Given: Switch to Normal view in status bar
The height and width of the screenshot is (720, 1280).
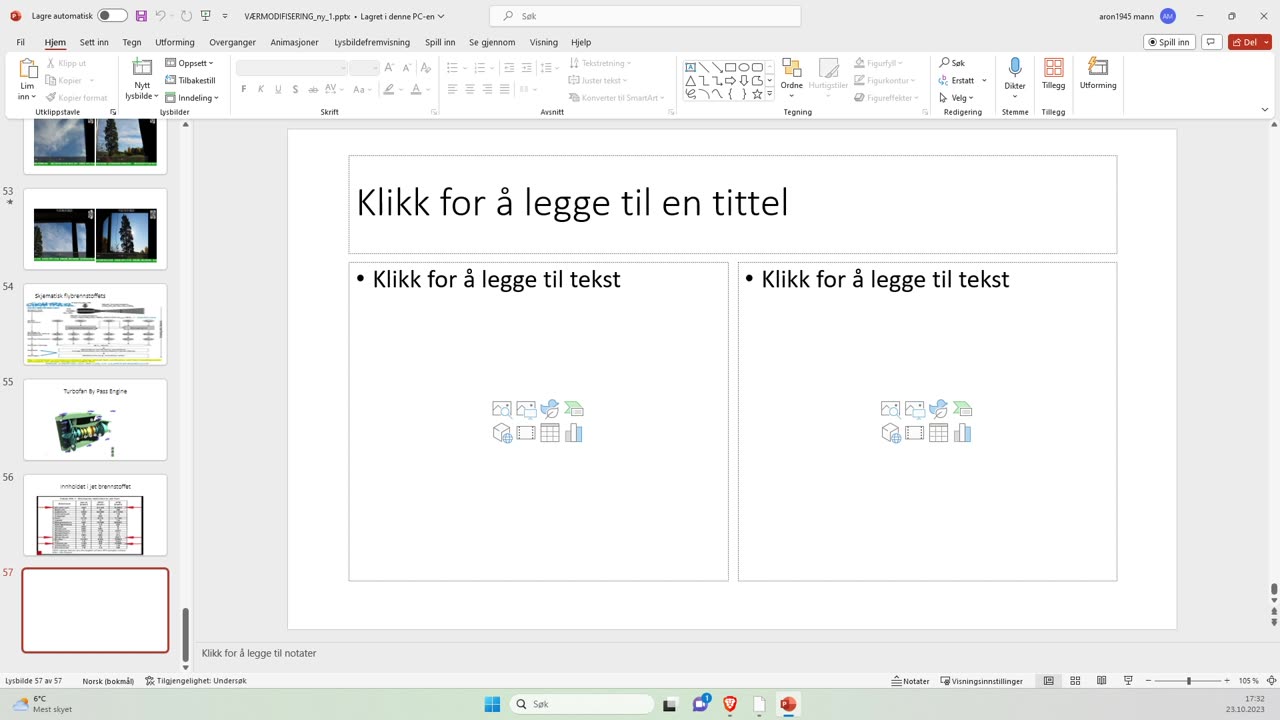Looking at the screenshot, I should 1049,681.
